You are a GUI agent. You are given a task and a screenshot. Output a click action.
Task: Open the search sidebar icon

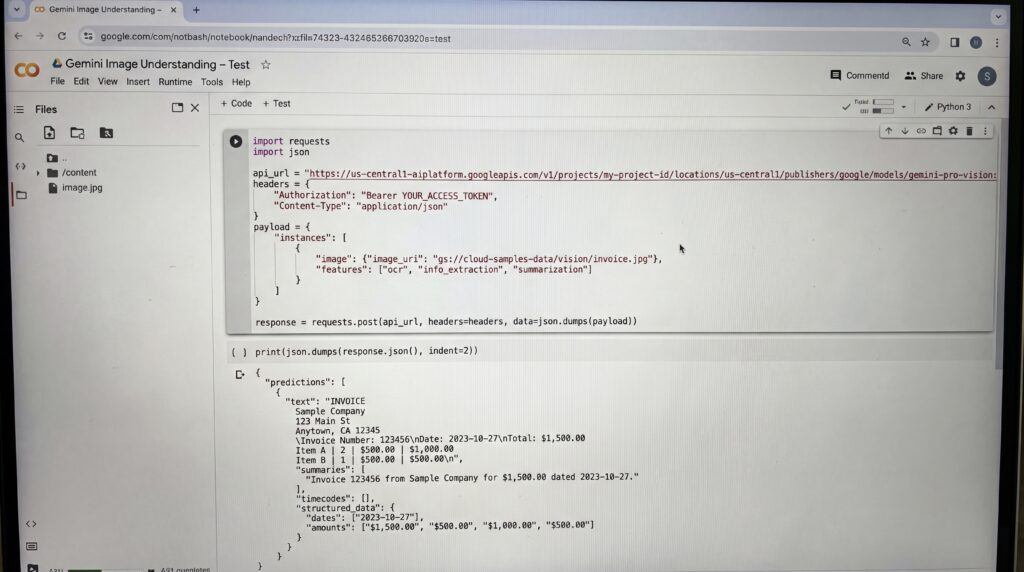click(20, 138)
